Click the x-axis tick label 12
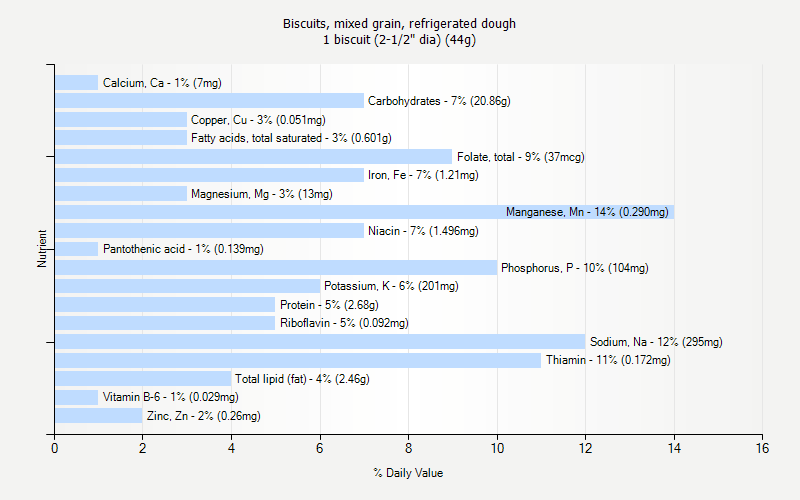Image resolution: width=800 pixels, height=500 pixels. point(585,448)
